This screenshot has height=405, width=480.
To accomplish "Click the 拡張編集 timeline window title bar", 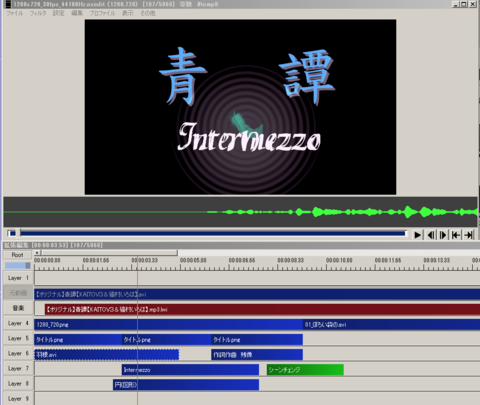I will pyautogui.click(x=240, y=245).
